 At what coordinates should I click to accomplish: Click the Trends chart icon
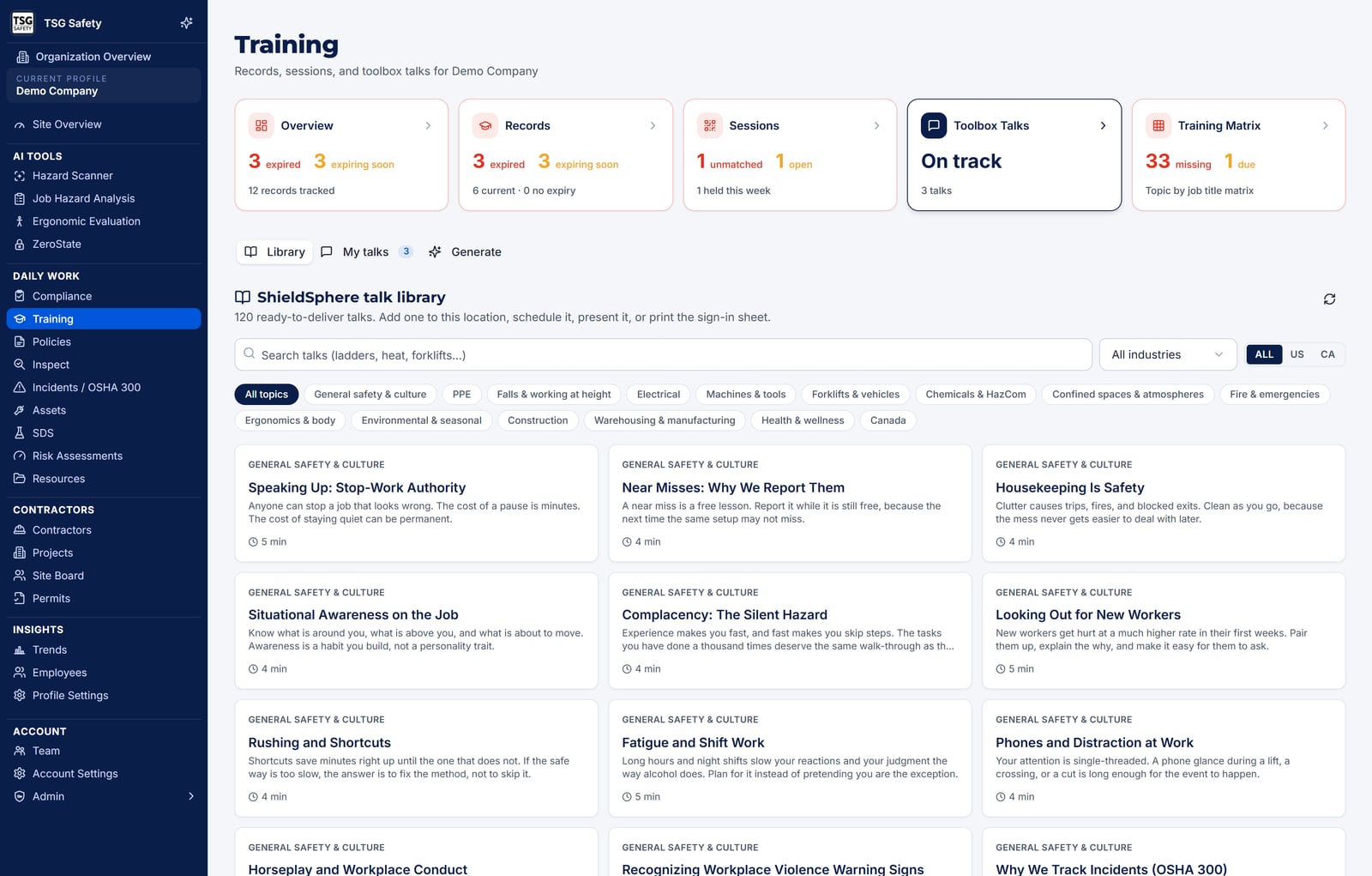(x=20, y=650)
